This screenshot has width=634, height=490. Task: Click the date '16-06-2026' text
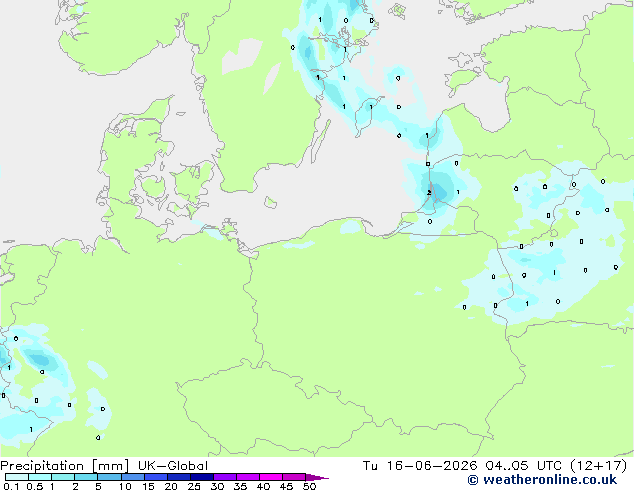[x=431, y=466]
